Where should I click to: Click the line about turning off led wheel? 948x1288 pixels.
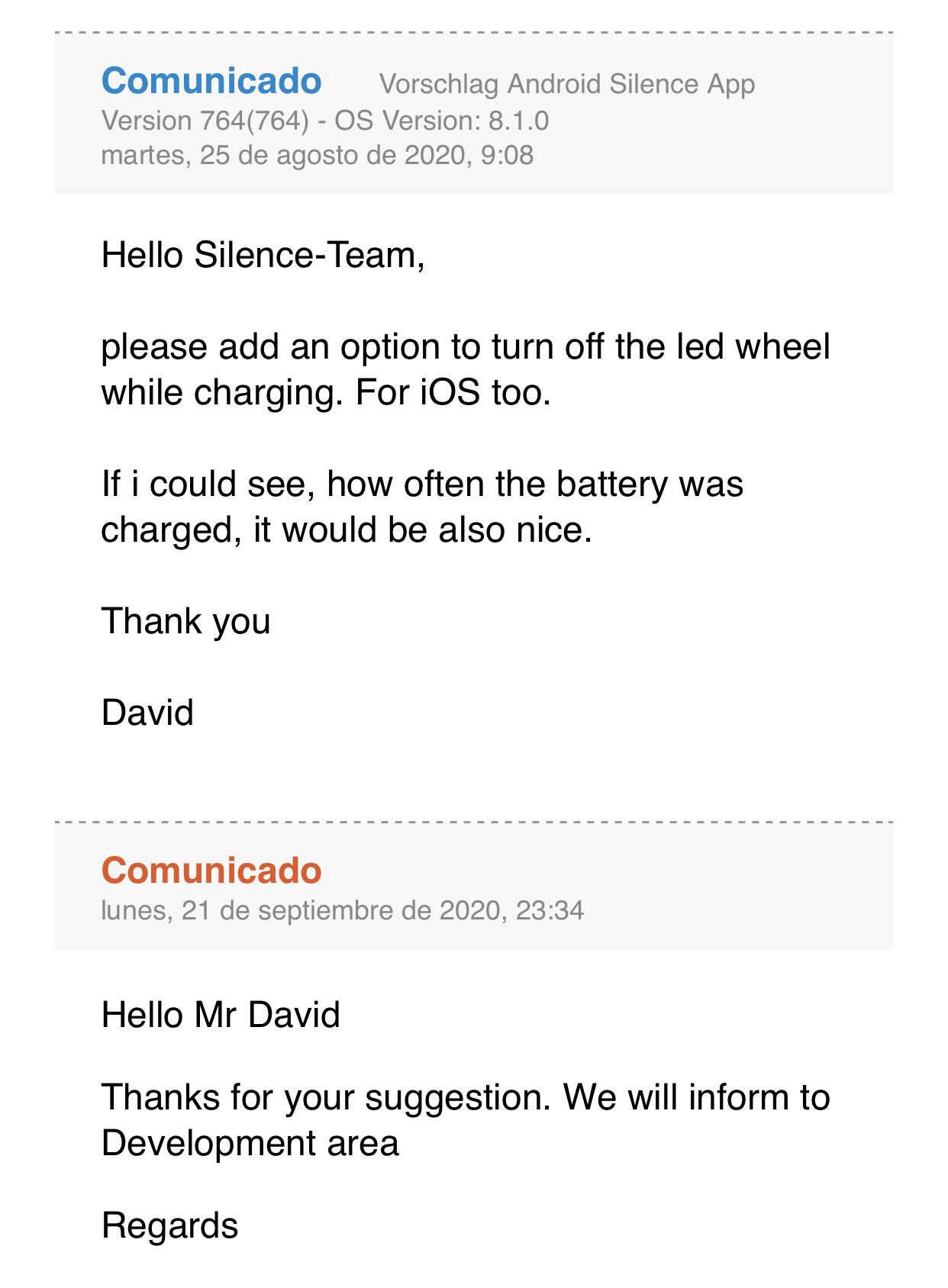465,347
